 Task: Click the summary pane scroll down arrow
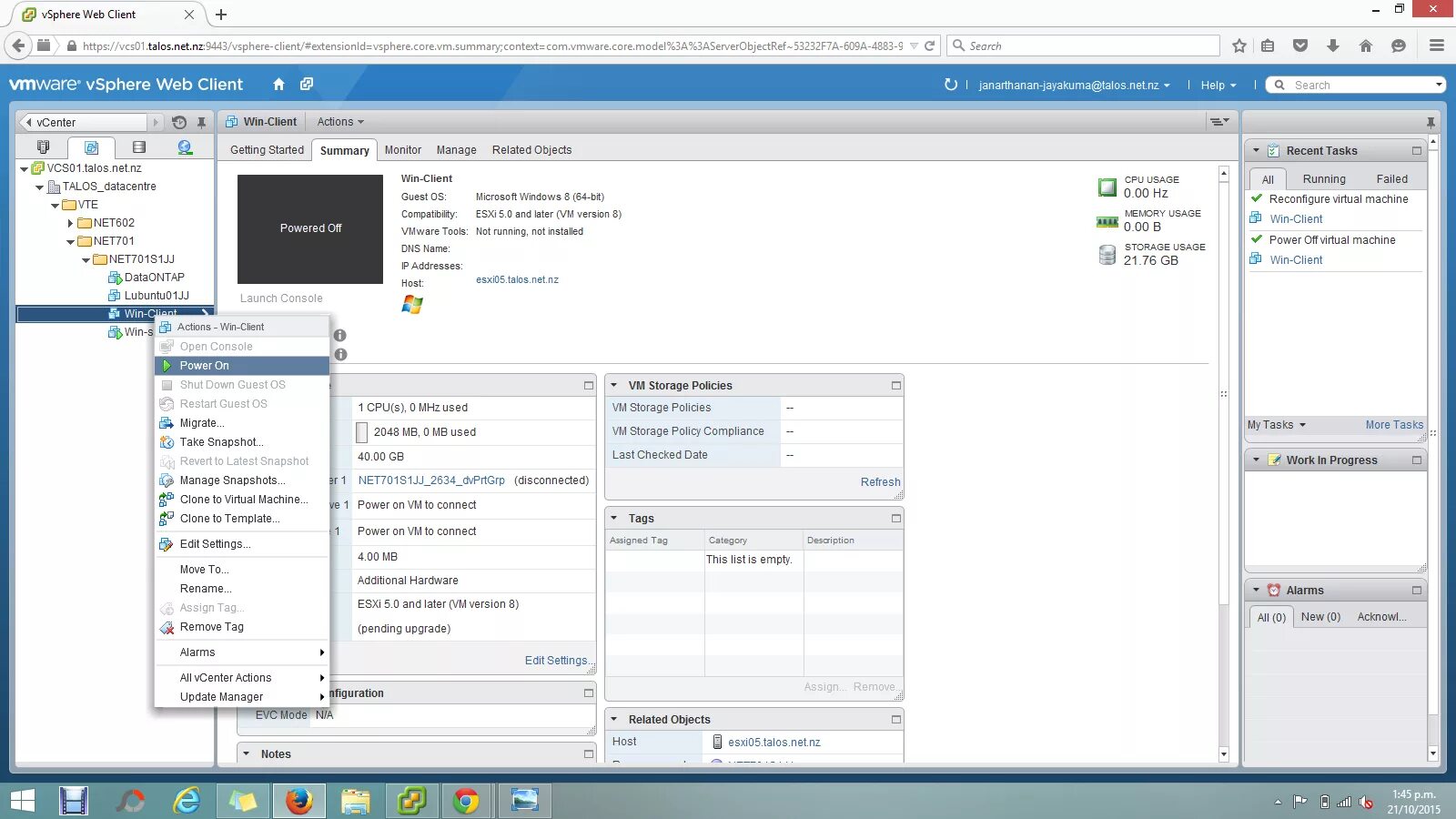click(1223, 754)
